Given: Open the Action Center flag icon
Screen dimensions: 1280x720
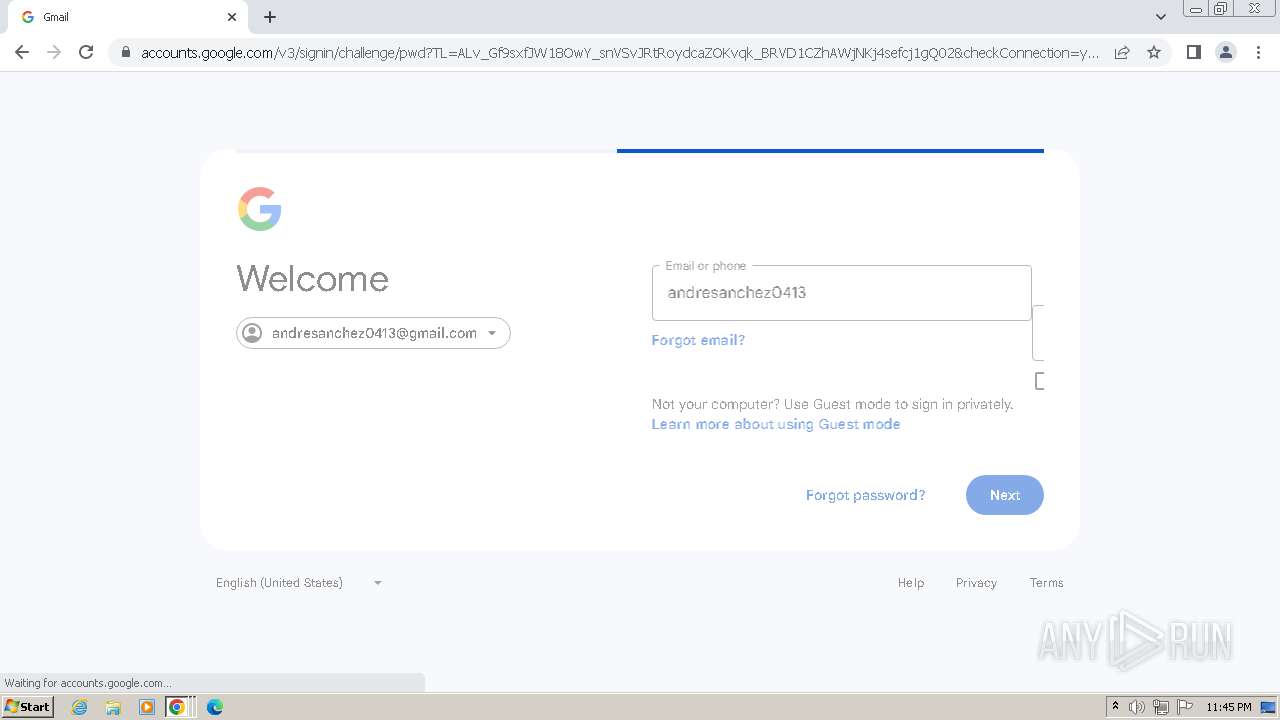Looking at the screenshot, I should [x=1185, y=707].
